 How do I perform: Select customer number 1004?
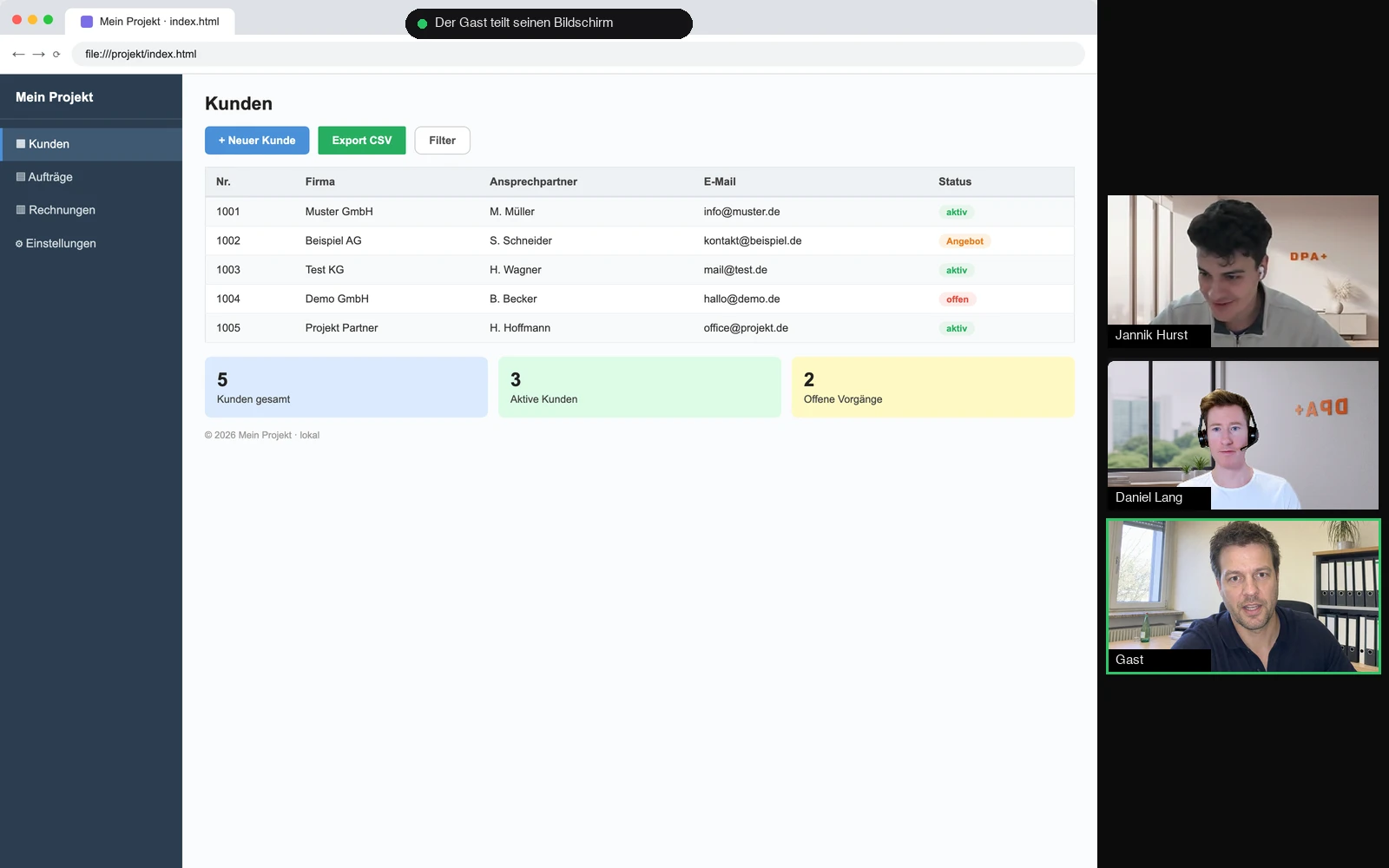(228, 299)
